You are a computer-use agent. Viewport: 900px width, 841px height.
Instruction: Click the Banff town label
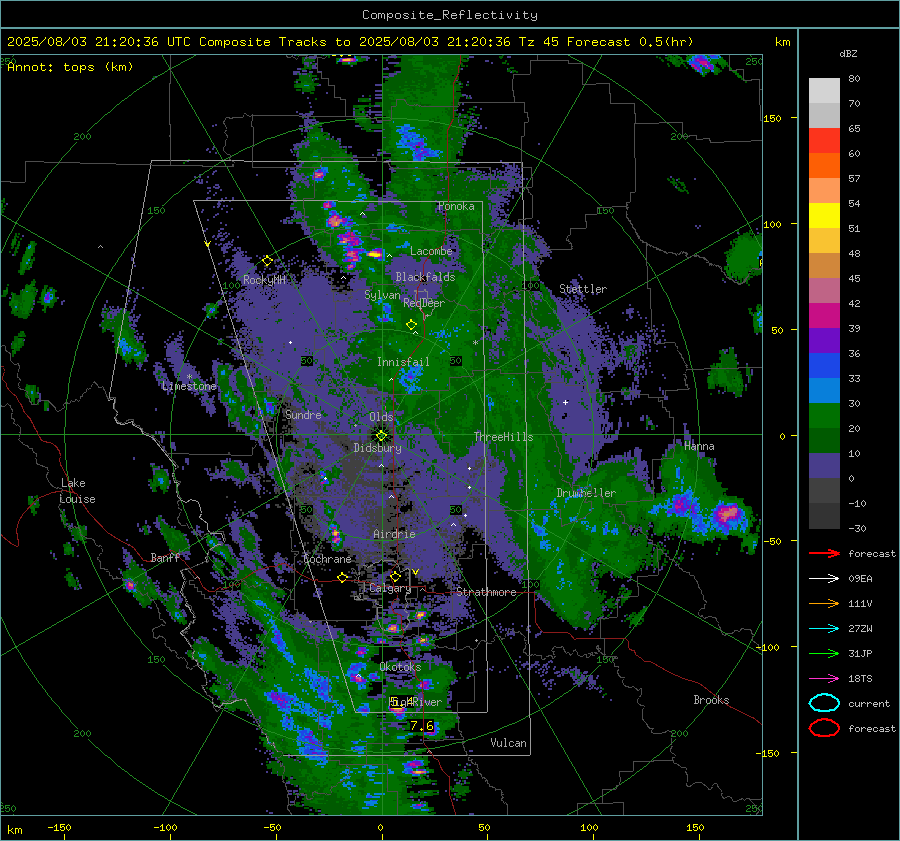point(165,557)
